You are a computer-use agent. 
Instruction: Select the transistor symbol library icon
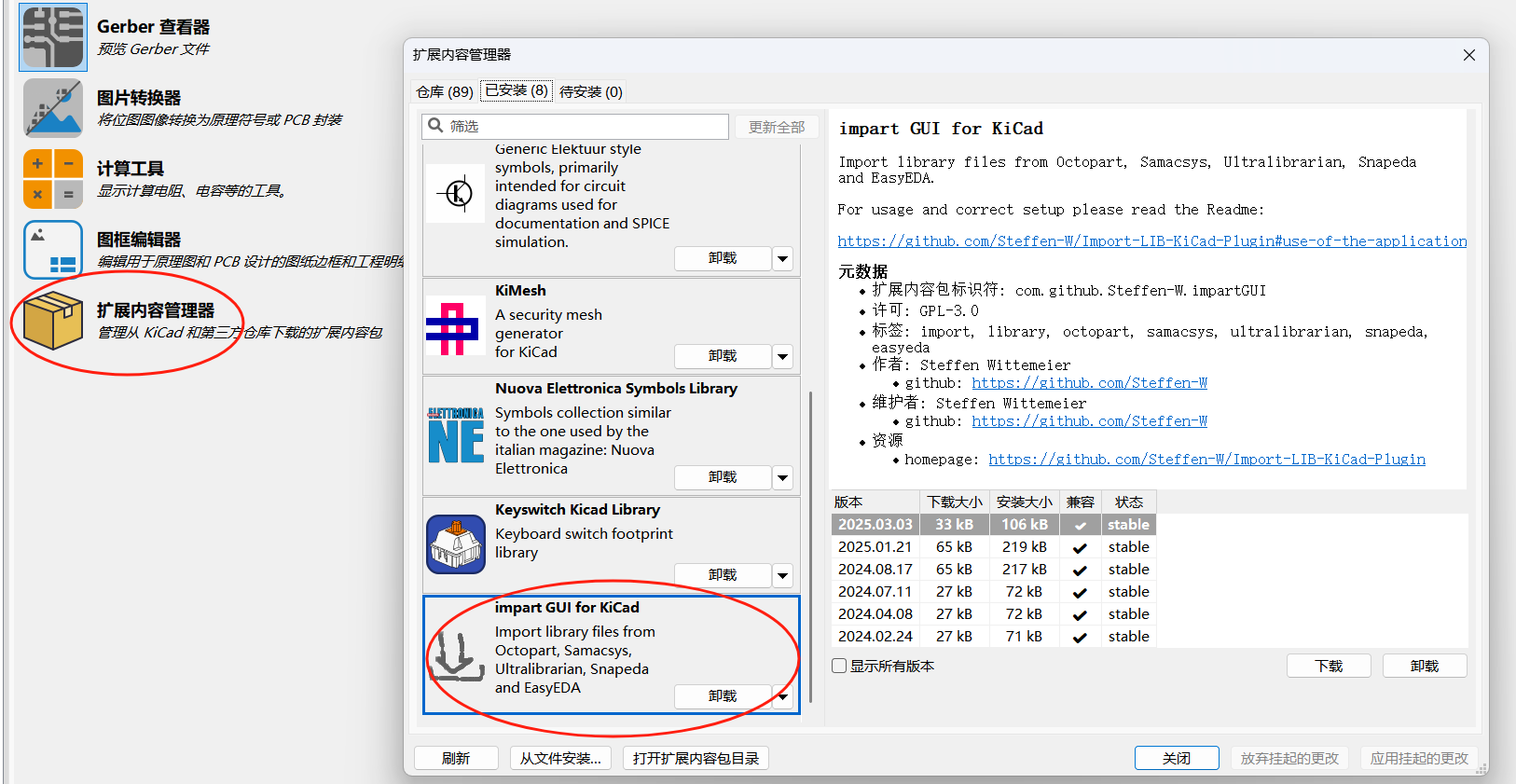tap(456, 193)
